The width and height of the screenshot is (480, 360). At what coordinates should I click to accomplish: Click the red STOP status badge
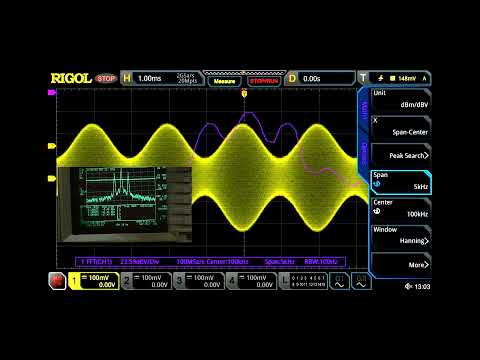[106, 79]
